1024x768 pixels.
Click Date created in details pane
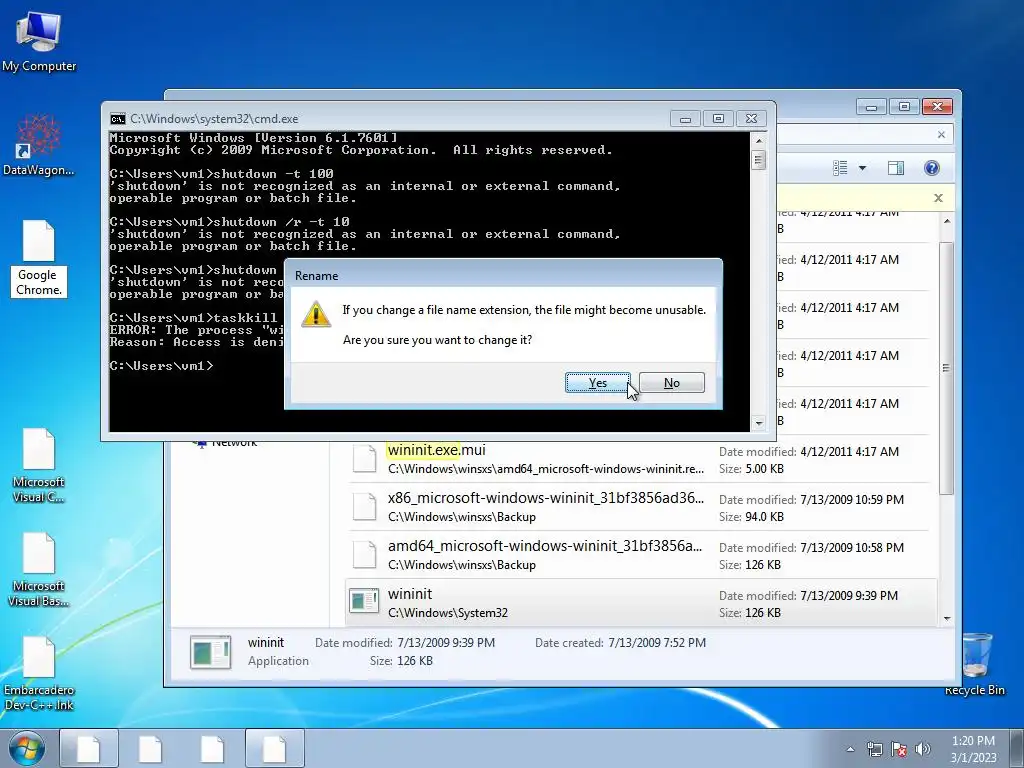point(620,643)
